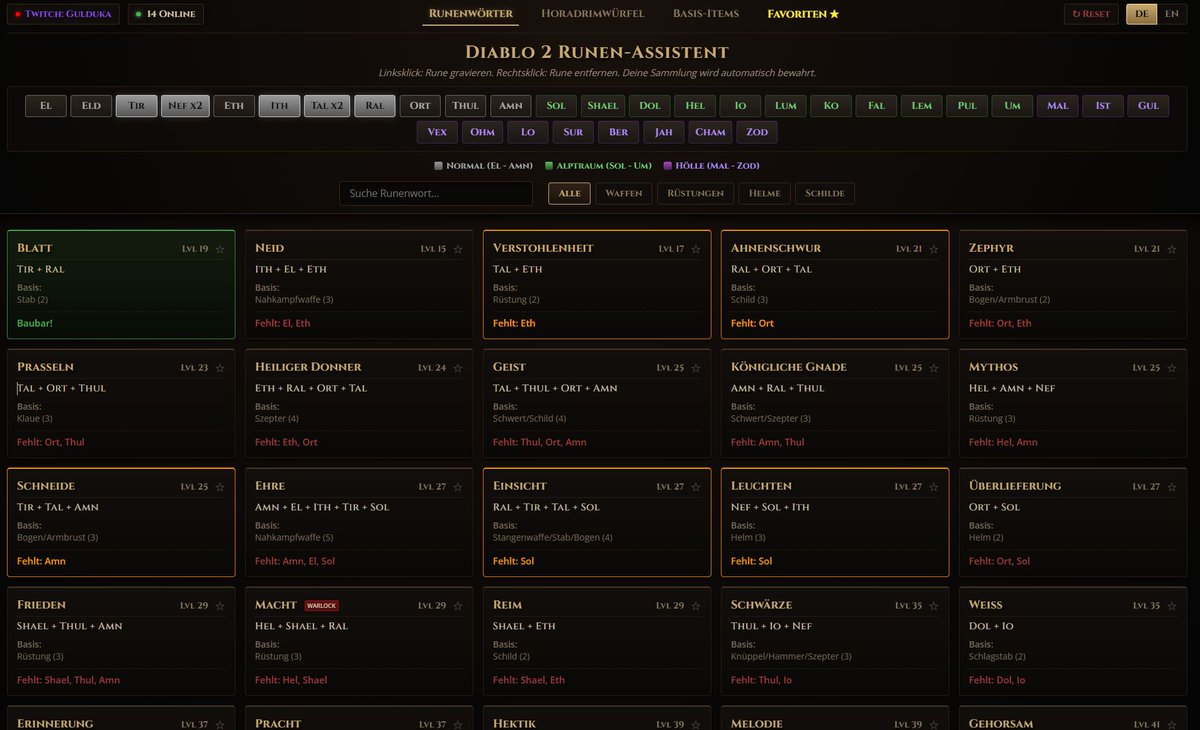Image resolution: width=1200 pixels, height=730 pixels.
Task: Switch language to EN
Action: pos(1172,14)
